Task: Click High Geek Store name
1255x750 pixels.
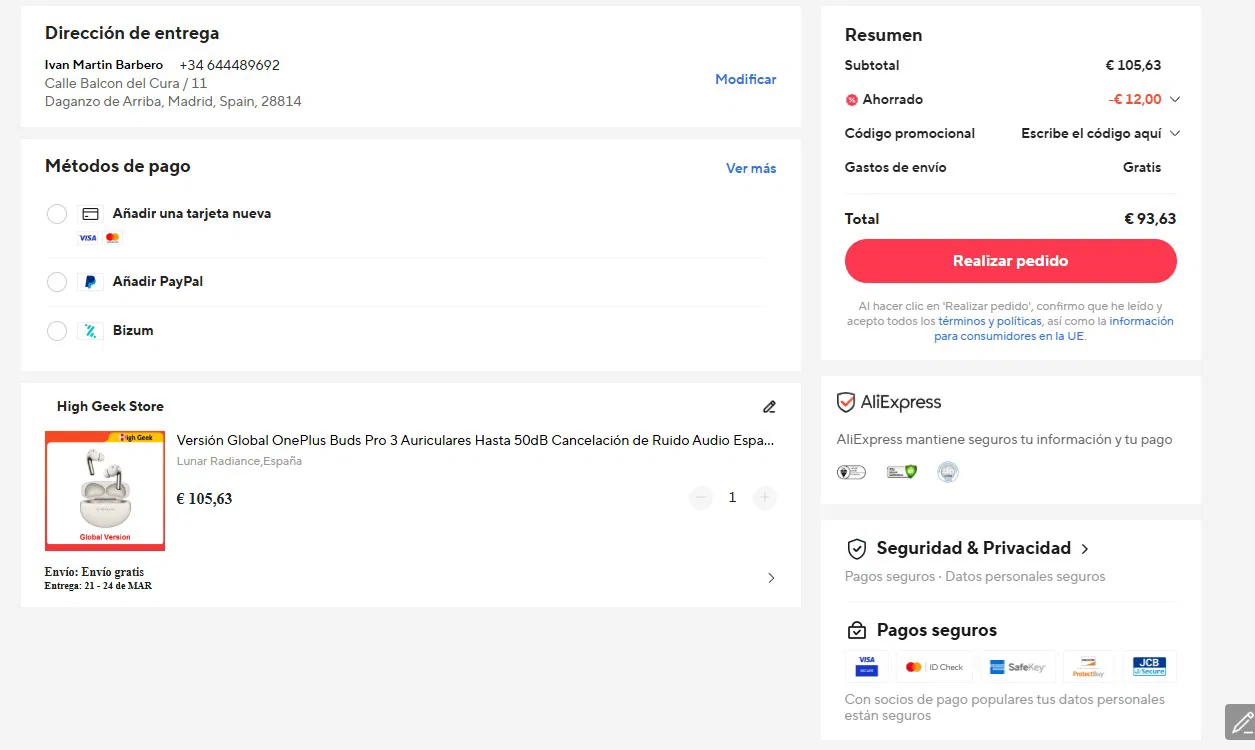Action: [x=110, y=407]
